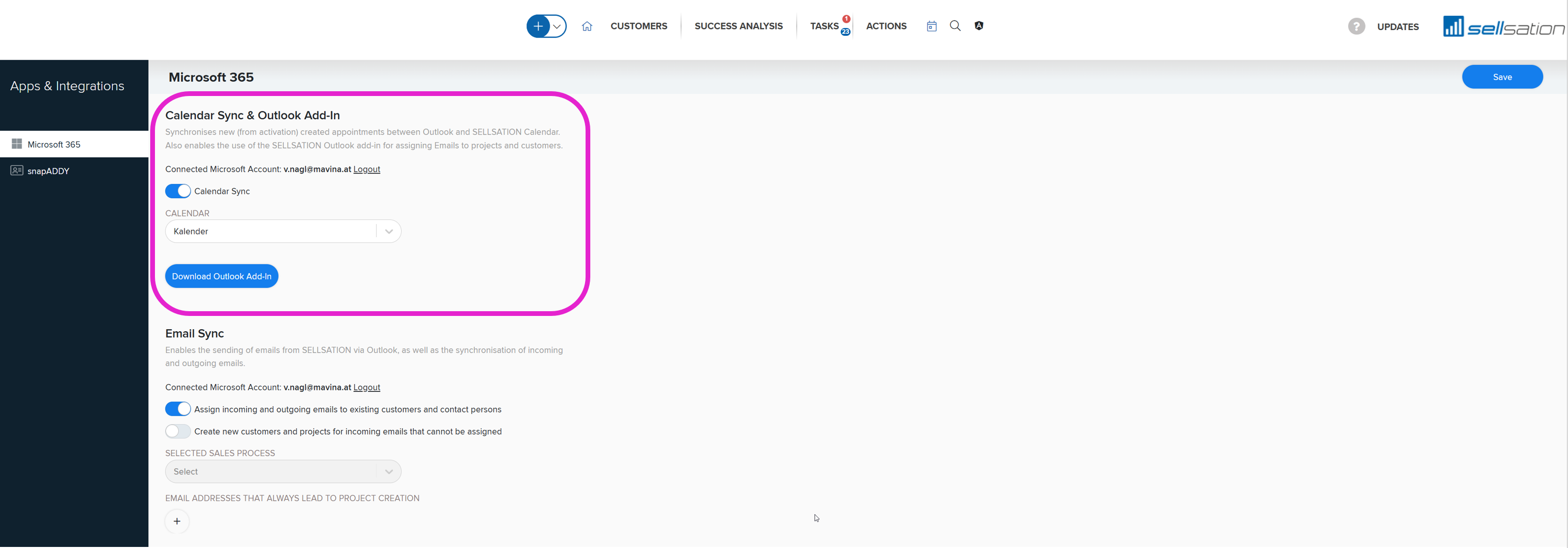Image resolution: width=1568 pixels, height=548 pixels.
Task: Click the CALENDAR field label
Action: click(x=188, y=213)
